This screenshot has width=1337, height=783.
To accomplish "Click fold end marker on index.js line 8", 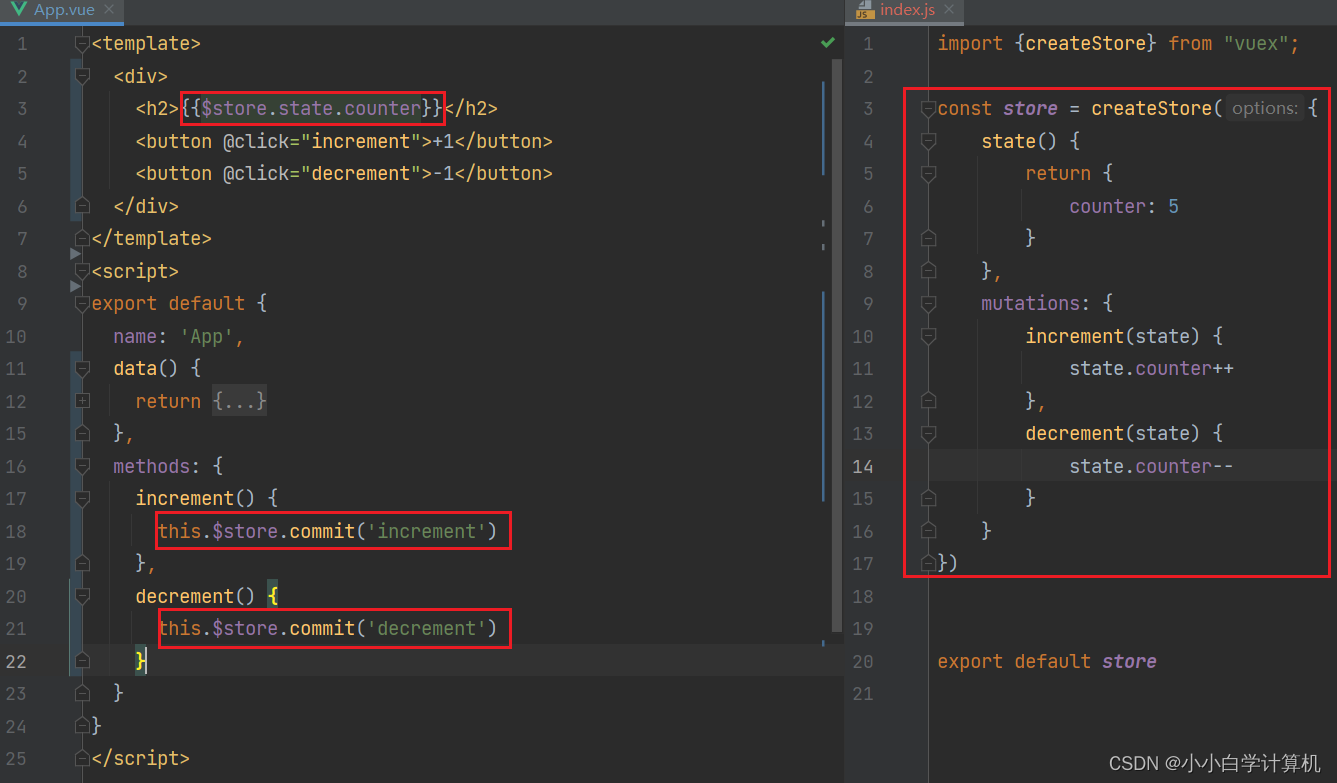I will coord(928,271).
